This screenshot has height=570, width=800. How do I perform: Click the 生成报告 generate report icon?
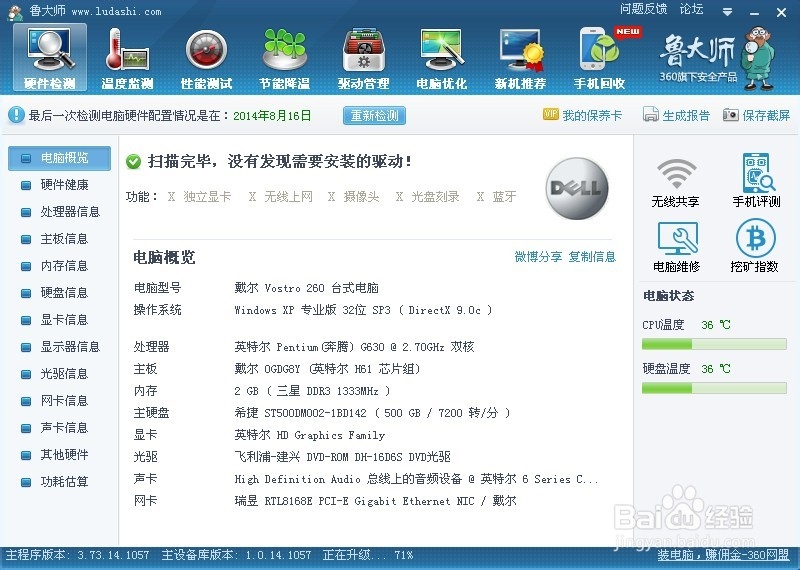651,115
